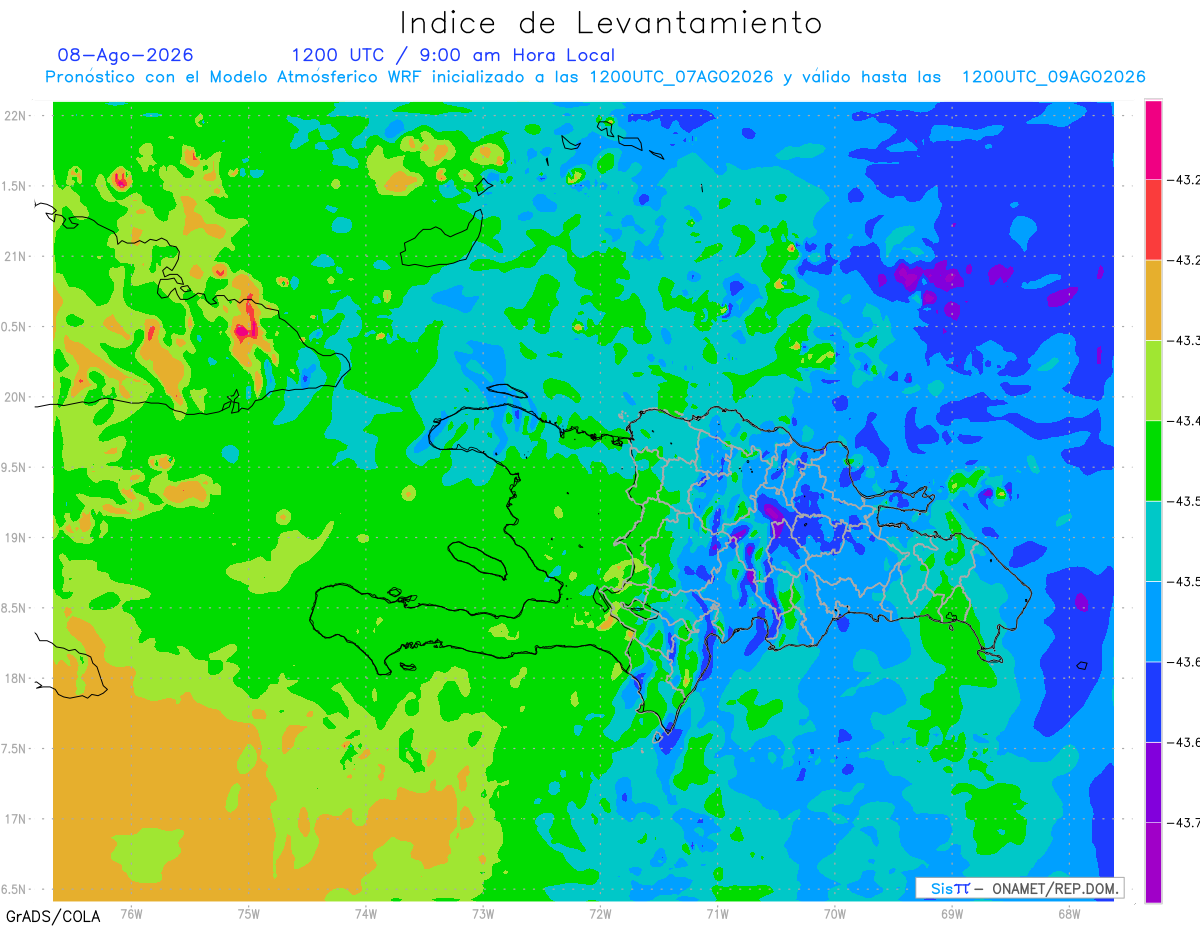Pick the magenta swatch on the color bar
Screen dimensions: 1200x927
click(x=1153, y=140)
